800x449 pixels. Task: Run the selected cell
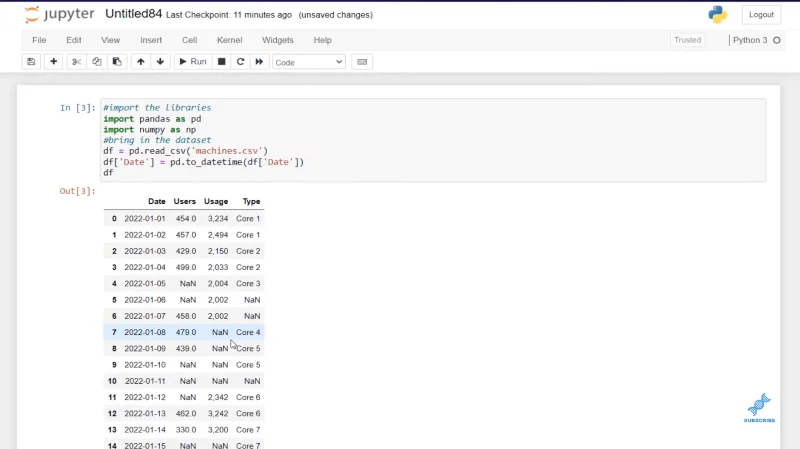193,62
